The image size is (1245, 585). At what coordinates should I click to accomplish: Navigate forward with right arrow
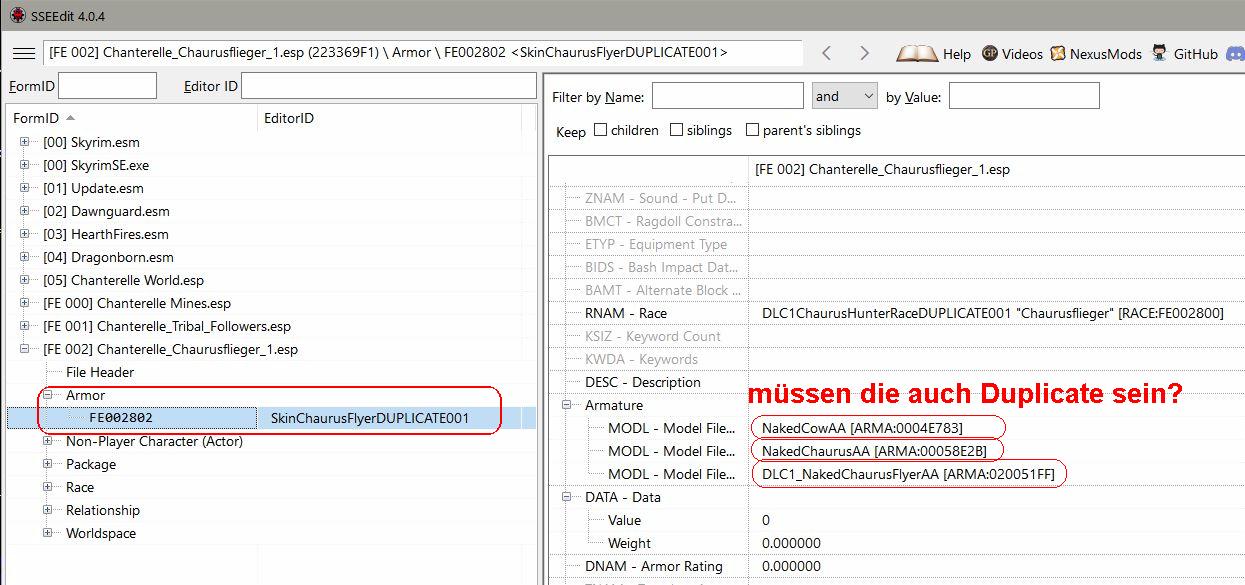tap(864, 54)
